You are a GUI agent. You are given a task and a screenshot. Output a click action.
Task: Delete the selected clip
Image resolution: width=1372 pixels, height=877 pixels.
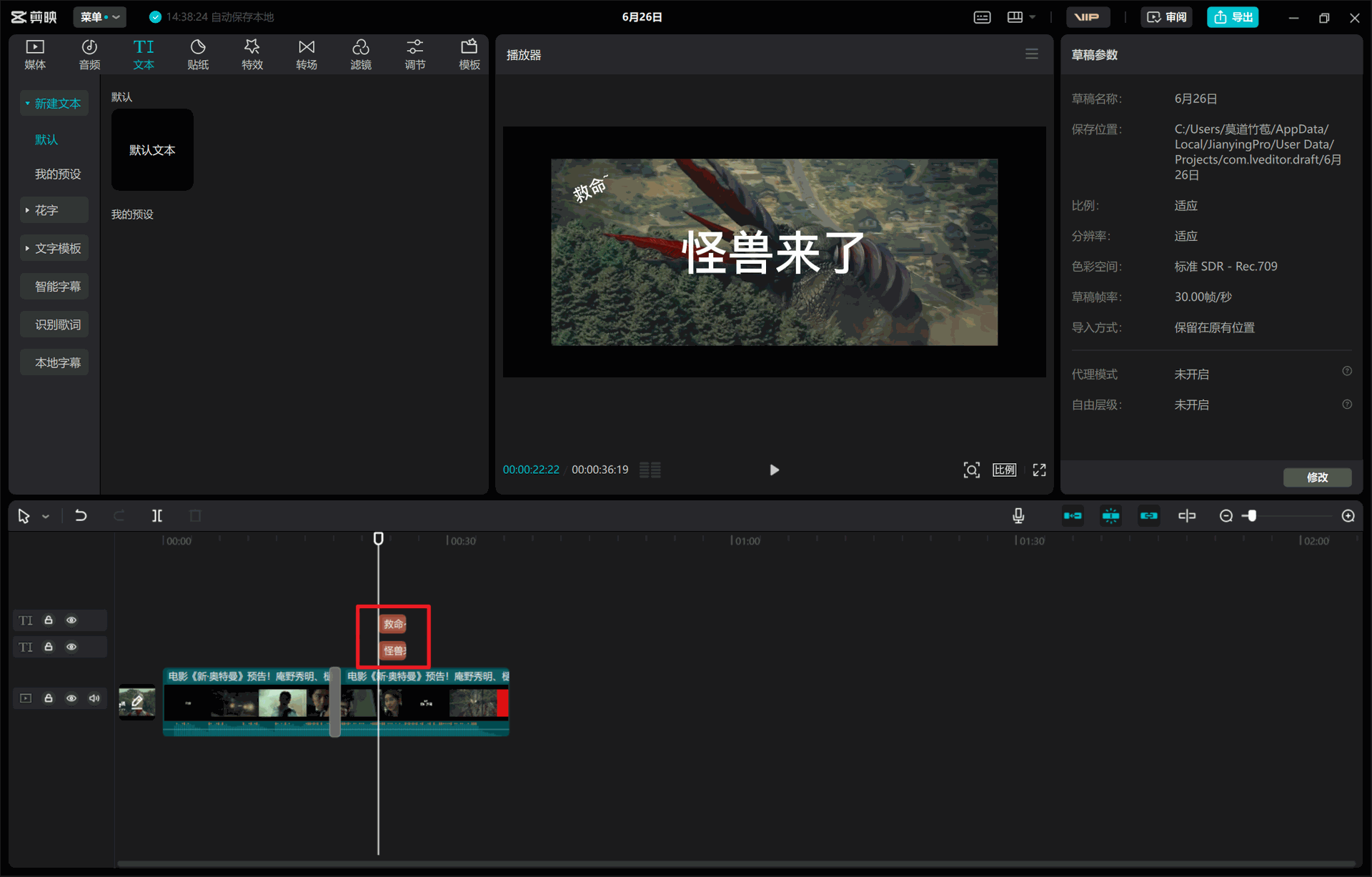click(195, 515)
